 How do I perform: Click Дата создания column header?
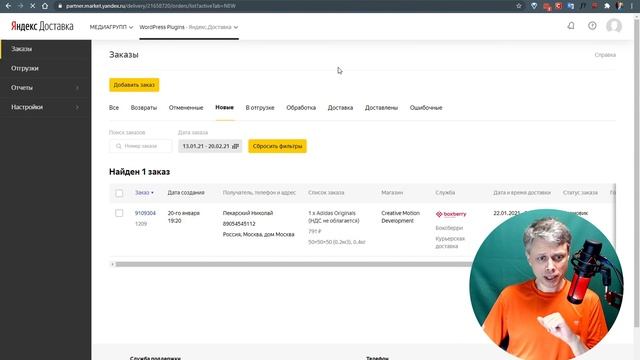tap(186, 193)
